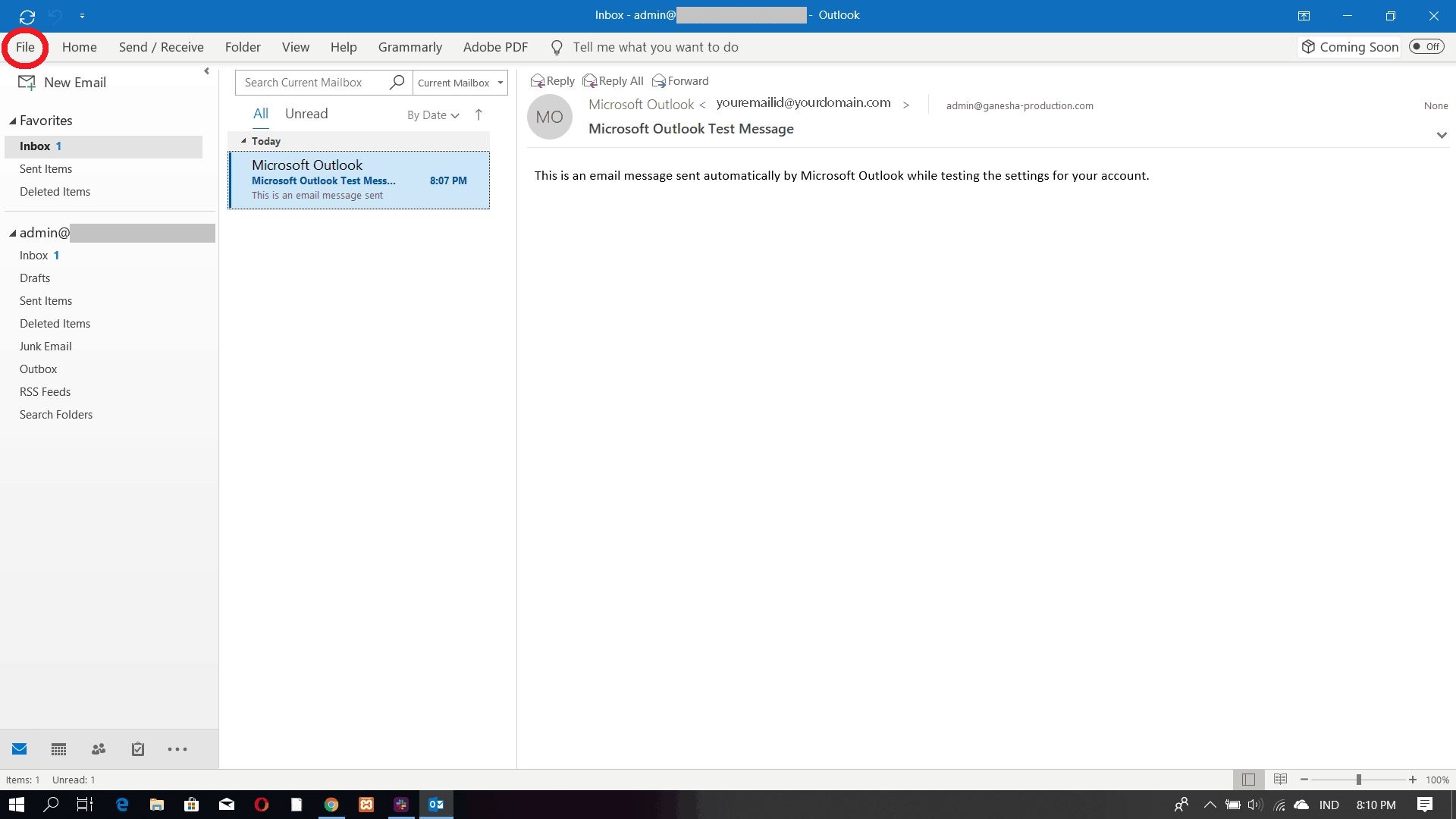Open Google Chrome from the taskbar
Image resolution: width=1456 pixels, height=819 pixels.
pos(331,805)
